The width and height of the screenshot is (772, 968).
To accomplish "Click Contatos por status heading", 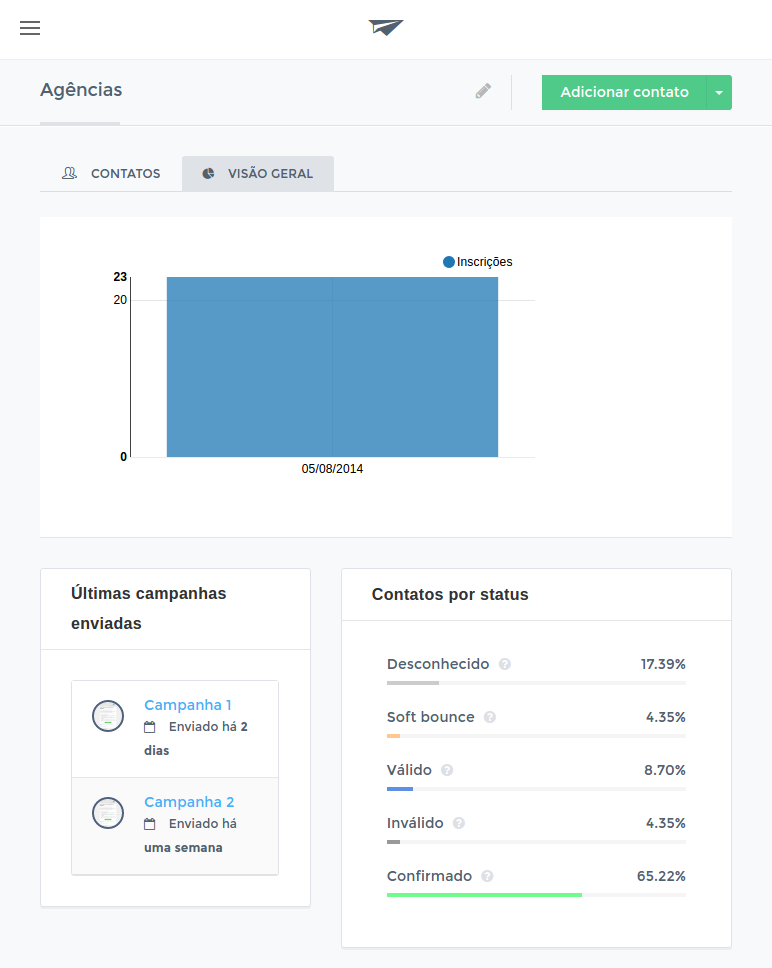I will tap(450, 595).
